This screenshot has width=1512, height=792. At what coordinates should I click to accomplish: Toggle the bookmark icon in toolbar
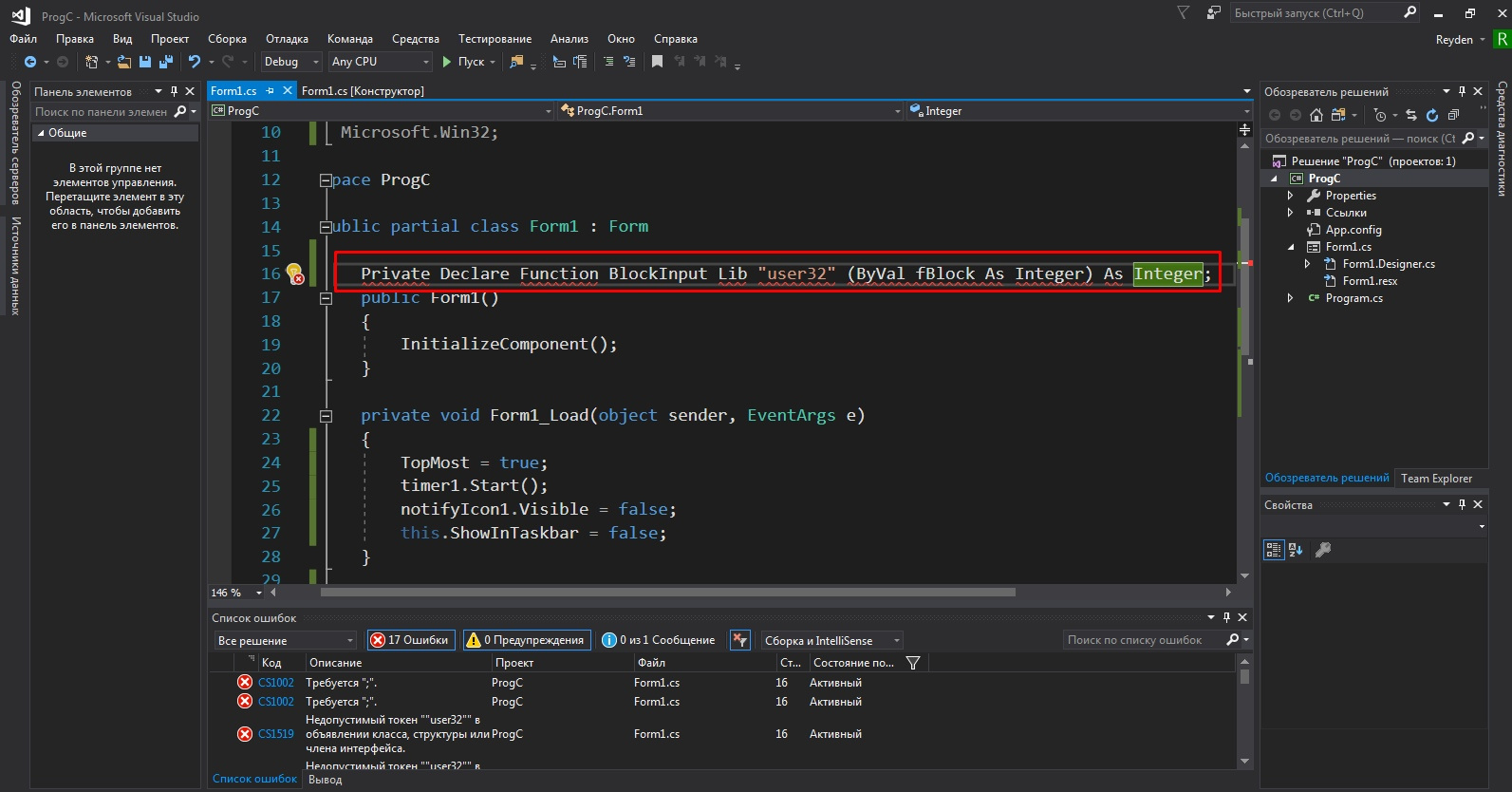coord(657,62)
